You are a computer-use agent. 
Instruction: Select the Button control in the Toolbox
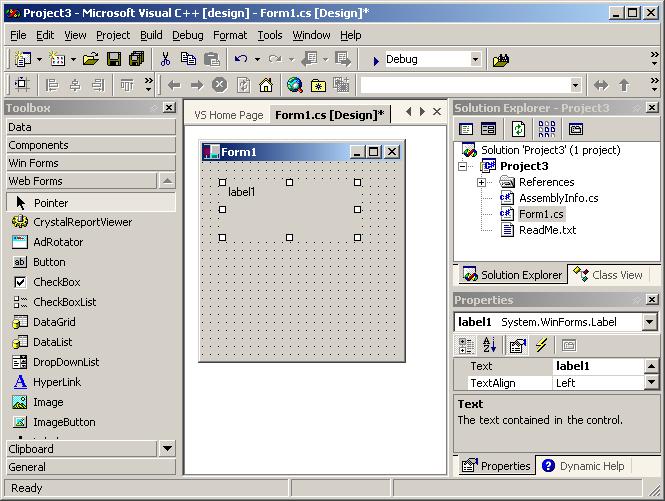(x=49, y=262)
